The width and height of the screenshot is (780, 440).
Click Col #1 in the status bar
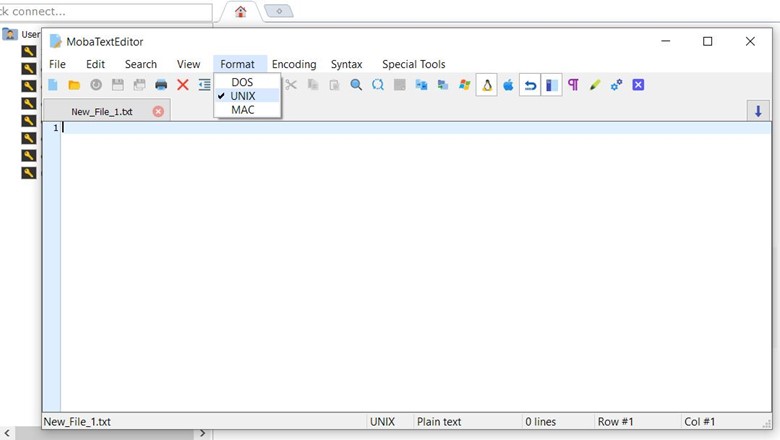(x=699, y=422)
